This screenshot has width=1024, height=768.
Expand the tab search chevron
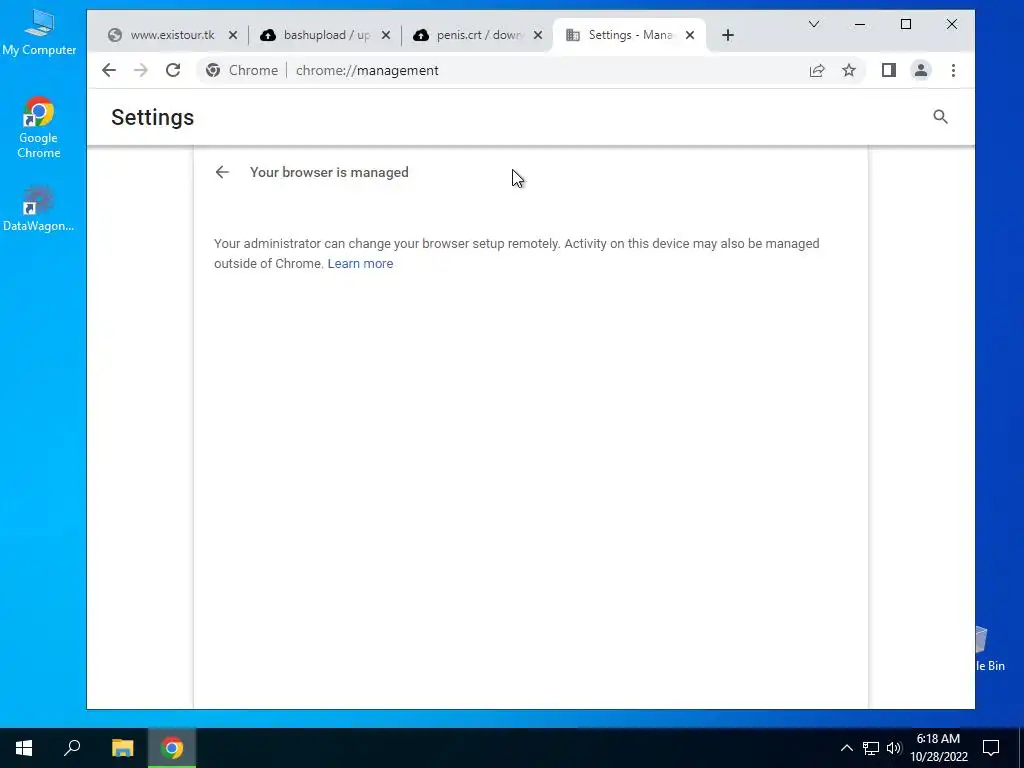tap(814, 24)
